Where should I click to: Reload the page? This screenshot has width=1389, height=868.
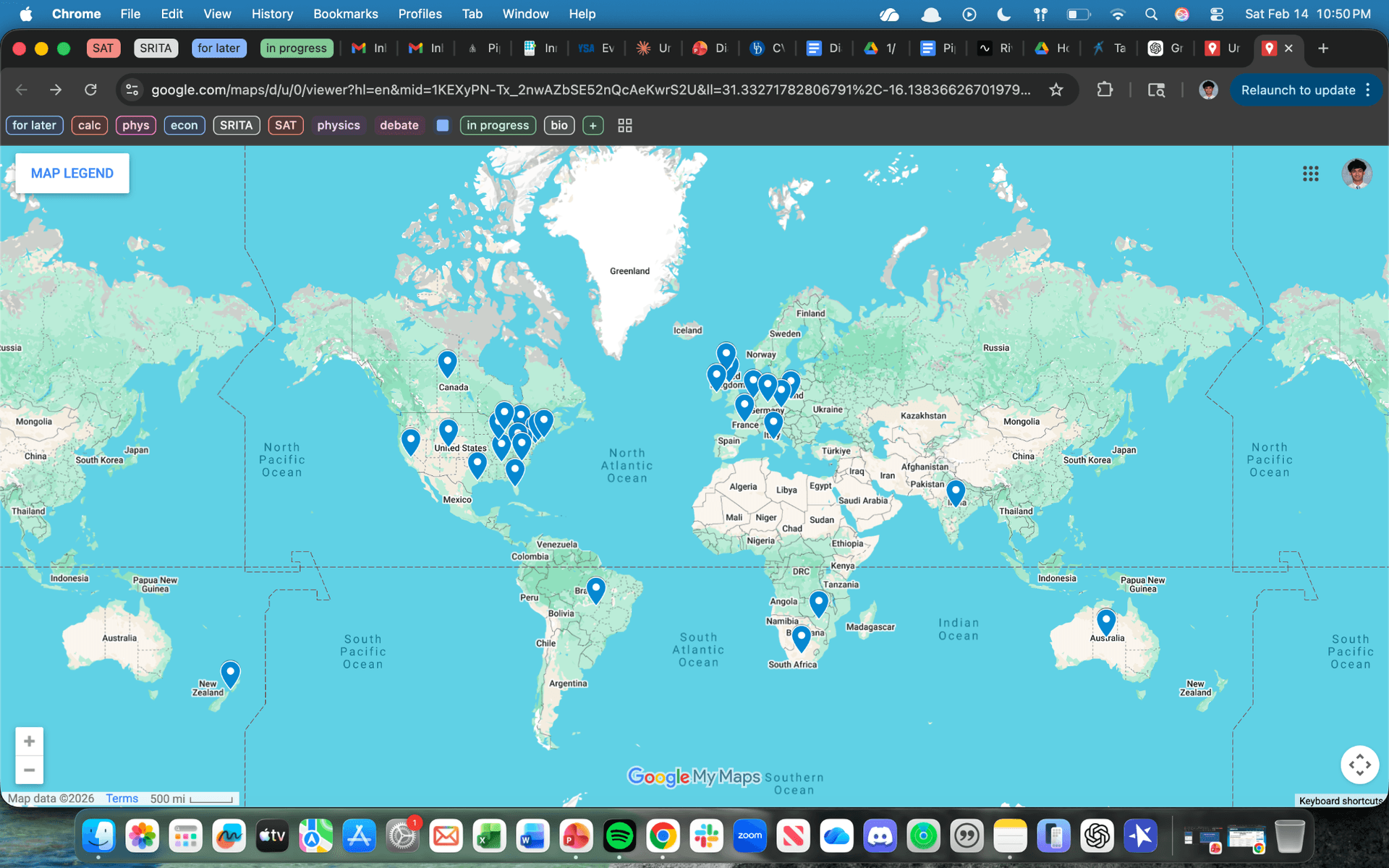point(90,90)
